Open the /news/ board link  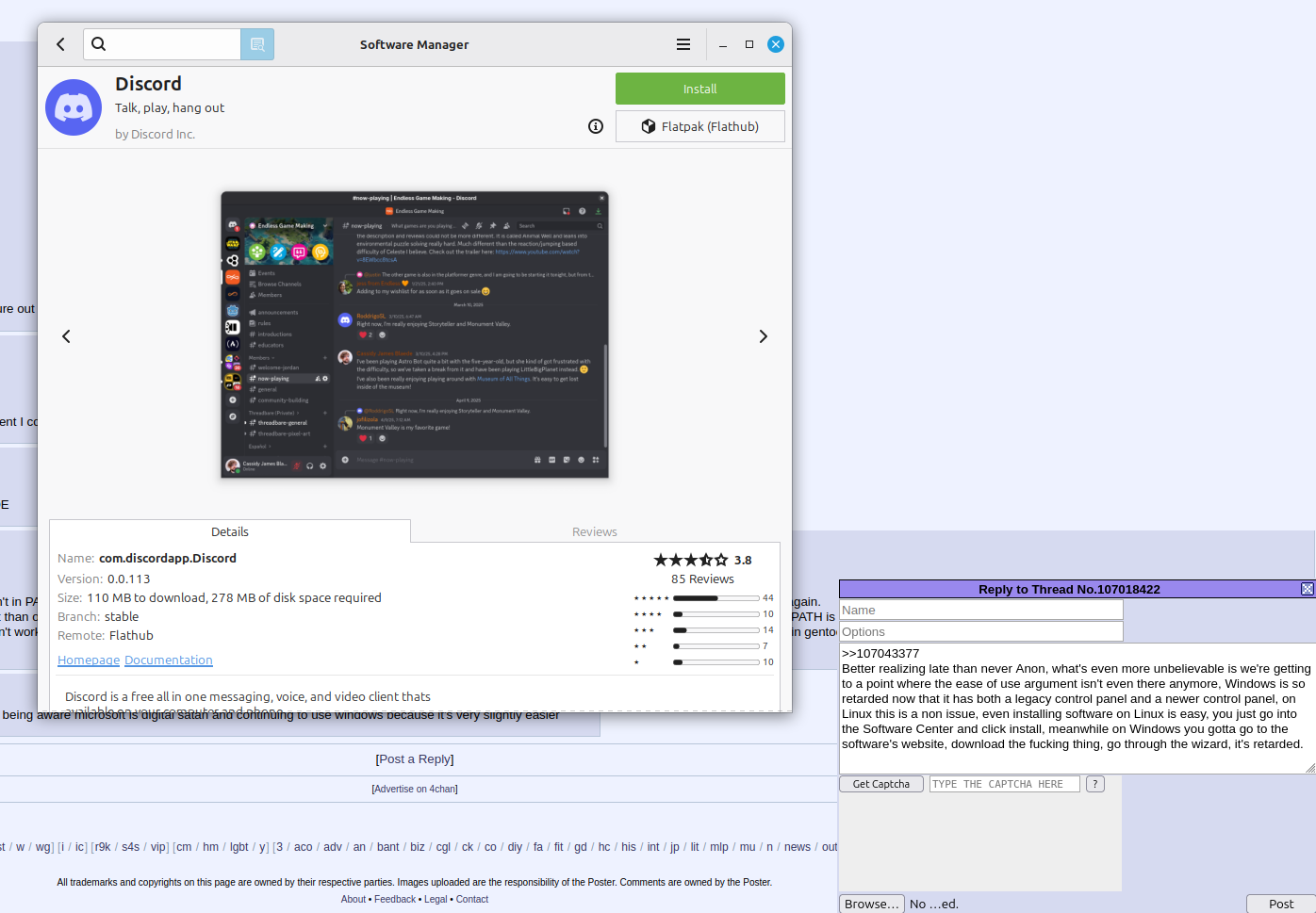coord(798,847)
